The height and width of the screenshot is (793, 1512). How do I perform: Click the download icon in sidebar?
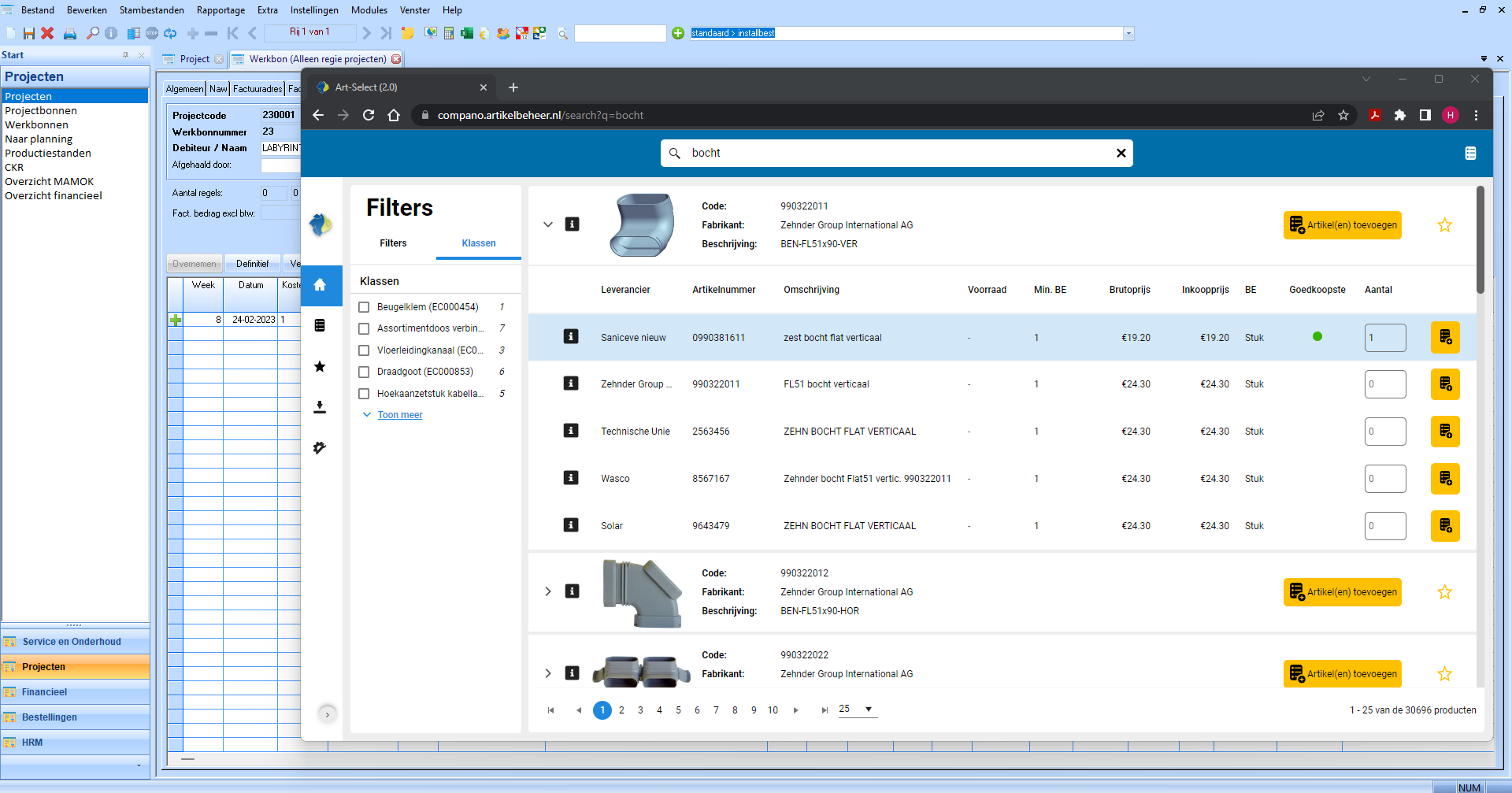tap(320, 407)
